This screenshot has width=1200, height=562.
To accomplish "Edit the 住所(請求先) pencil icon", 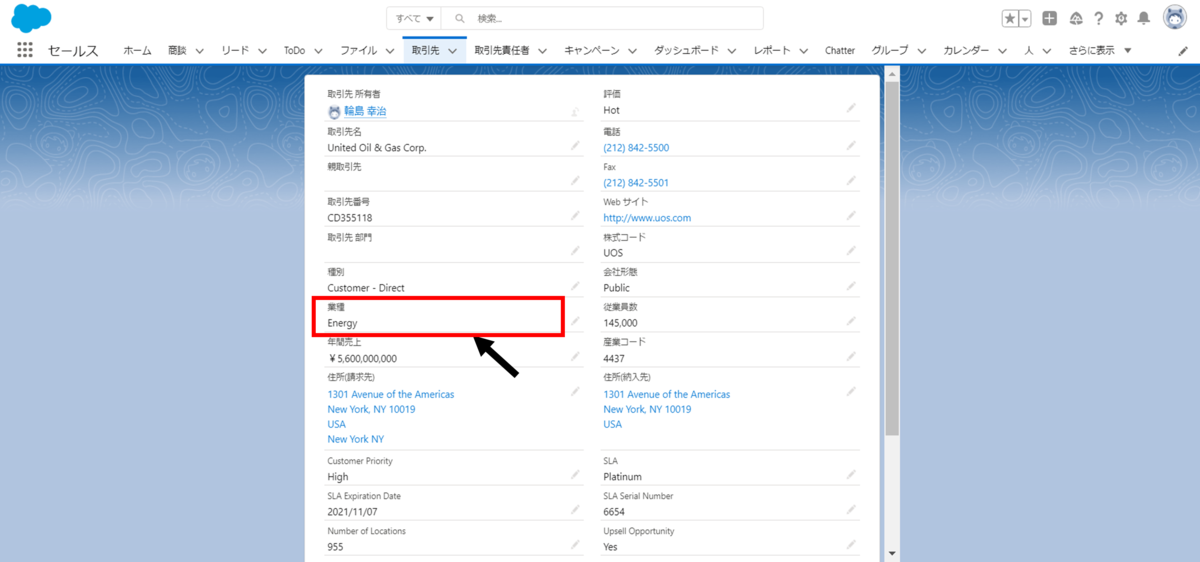I will (575, 392).
